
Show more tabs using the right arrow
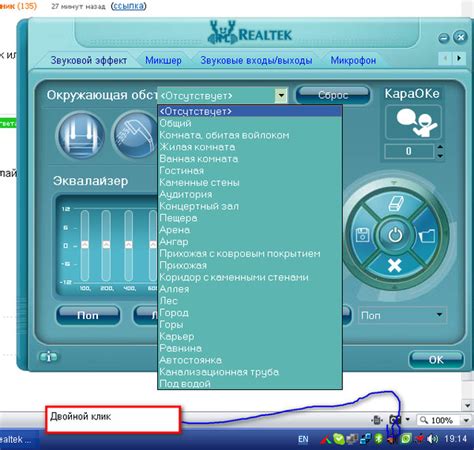(459, 58)
